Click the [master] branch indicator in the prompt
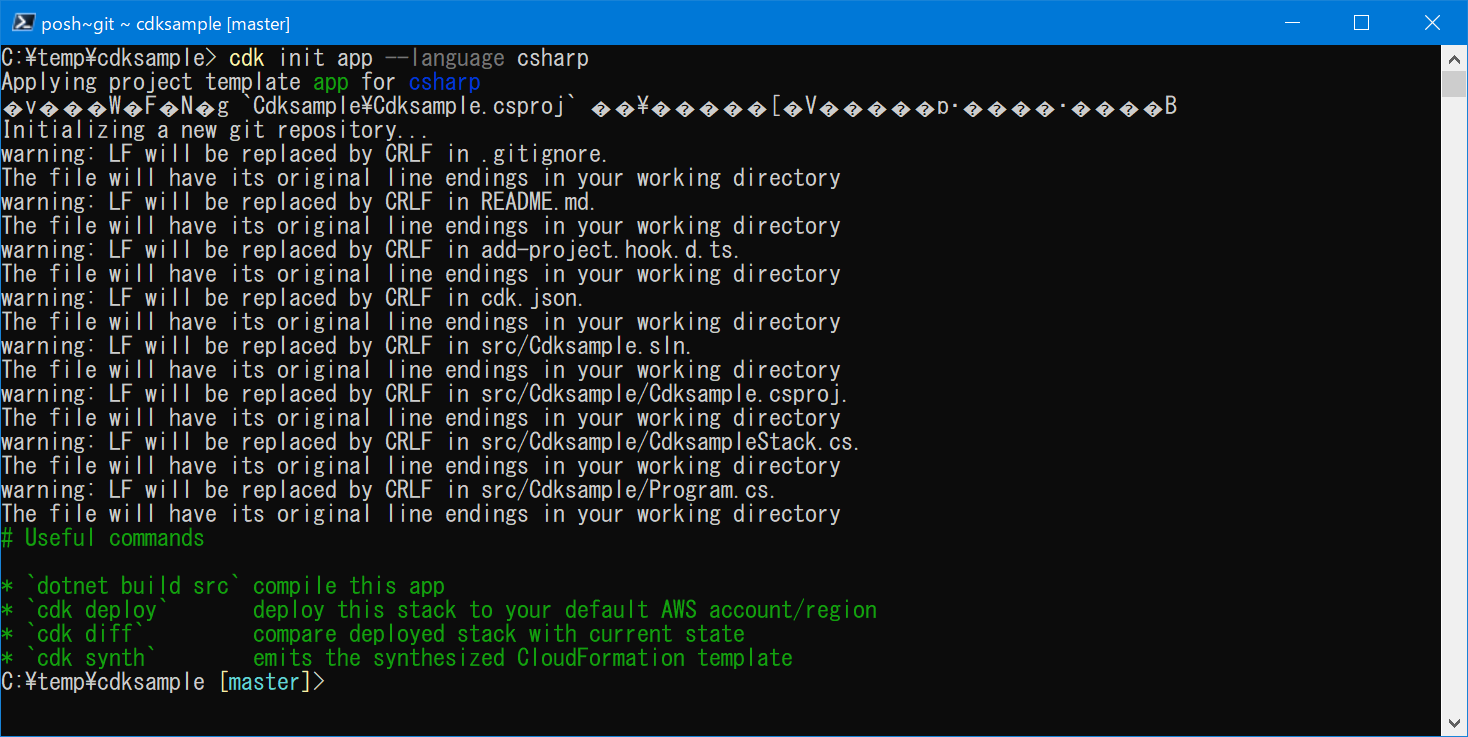Screen dimensions: 1468x737 (x=264, y=681)
